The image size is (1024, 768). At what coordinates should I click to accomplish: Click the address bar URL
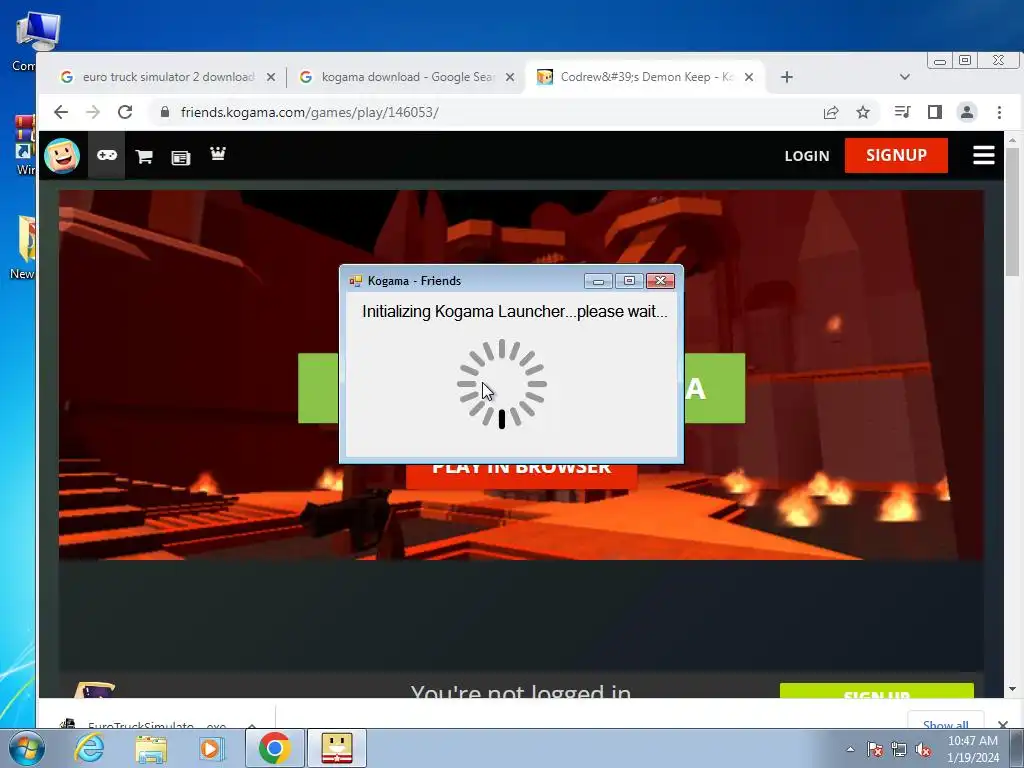pos(310,112)
